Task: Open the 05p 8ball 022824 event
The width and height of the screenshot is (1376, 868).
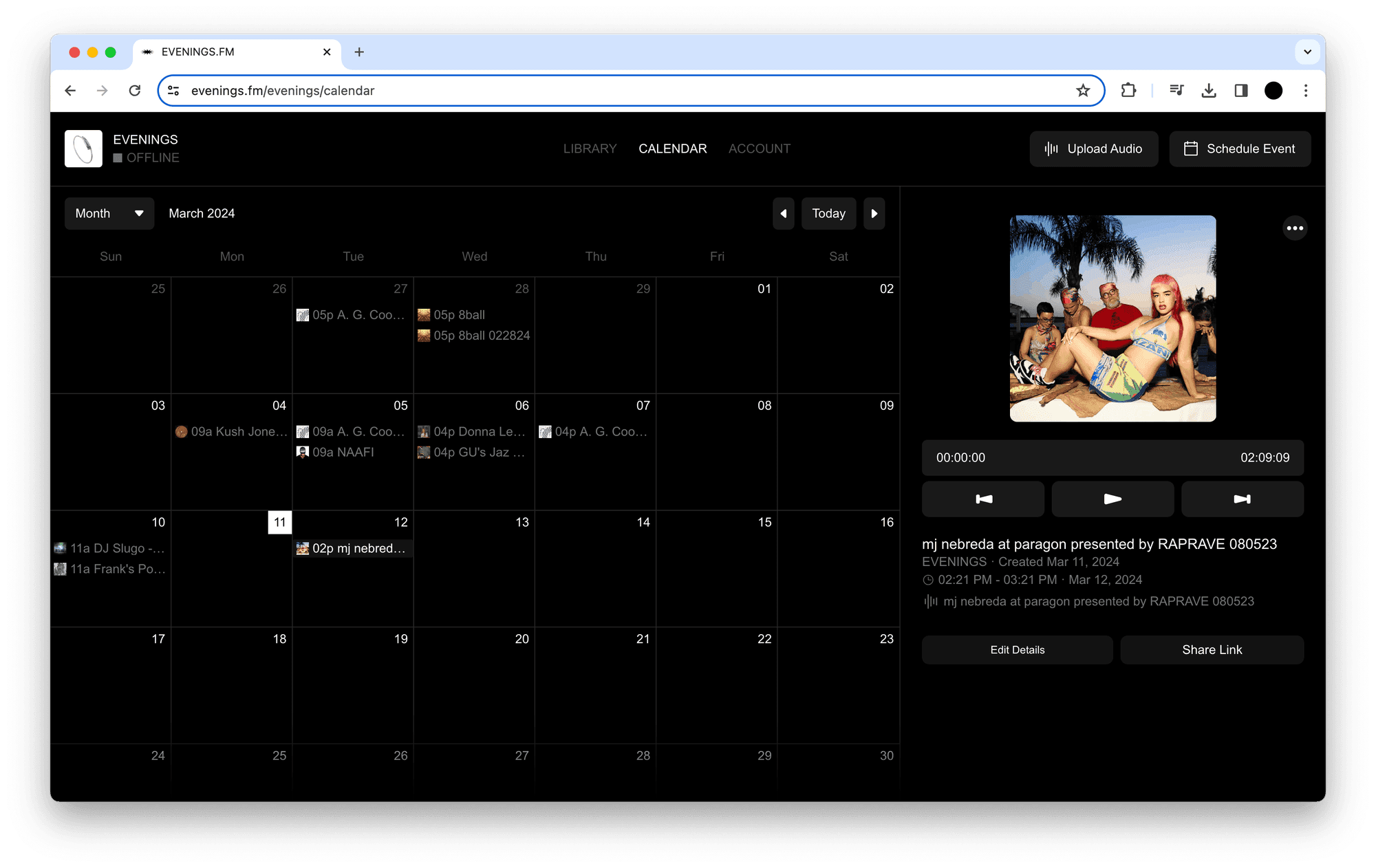Action: (474, 336)
